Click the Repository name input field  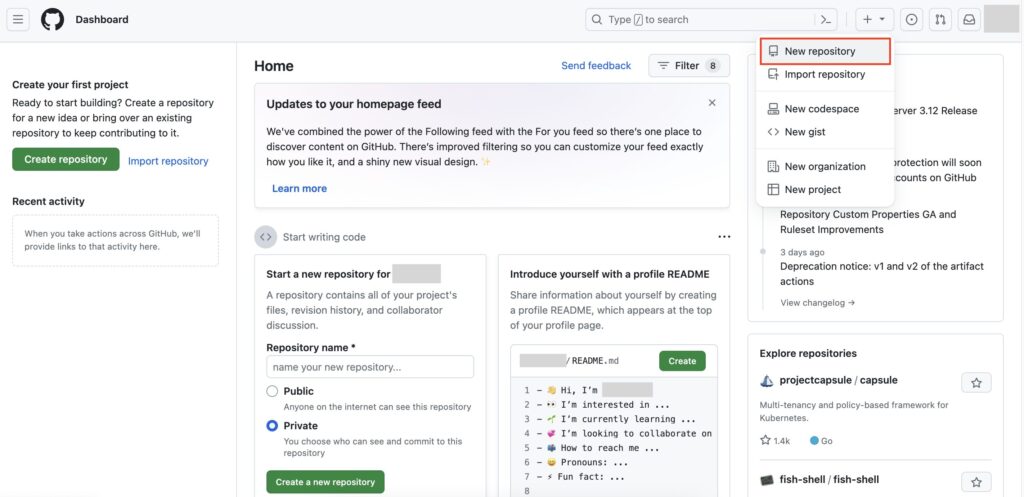pos(370,366)
